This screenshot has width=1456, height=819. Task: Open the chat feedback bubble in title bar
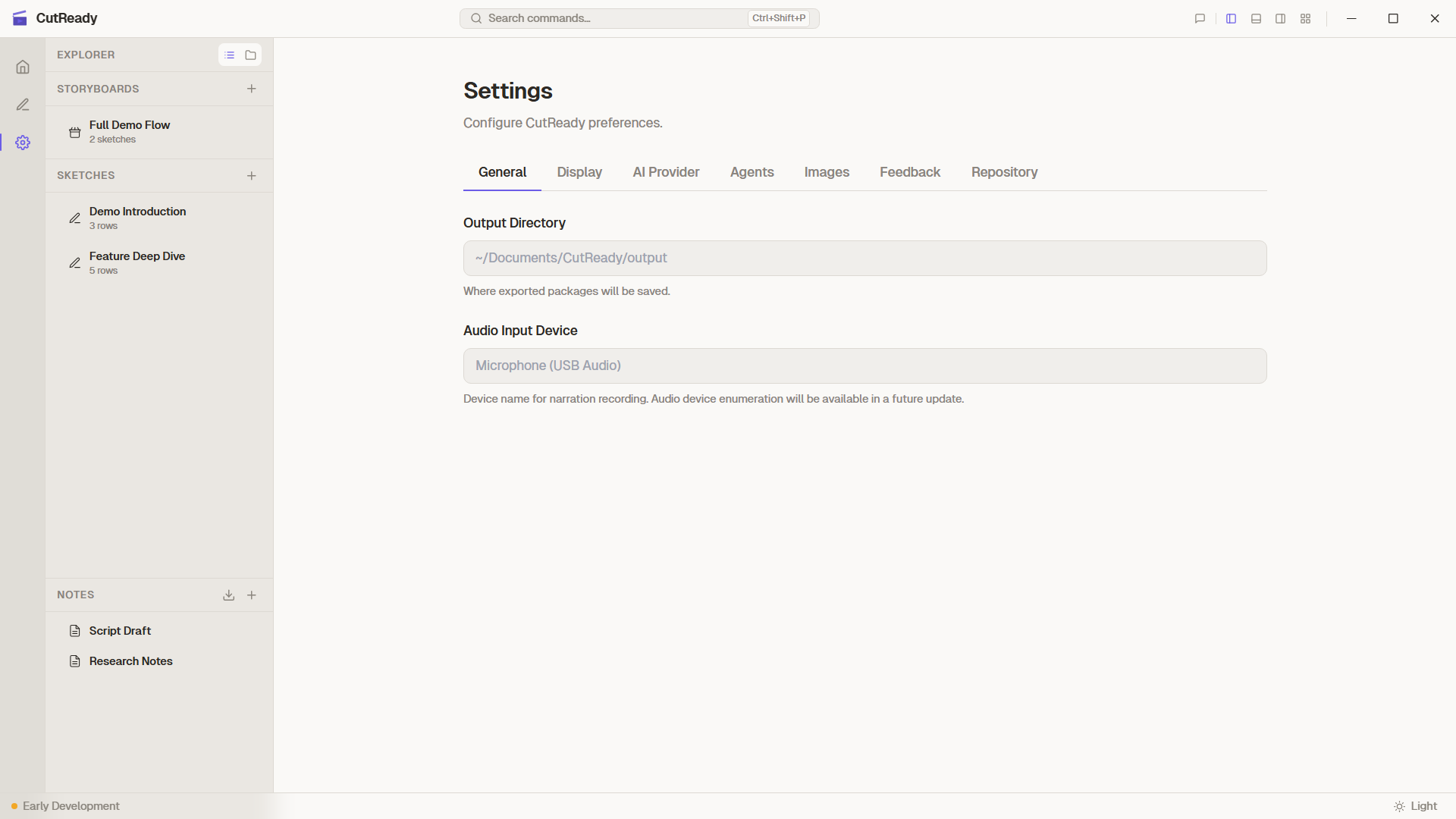1200,18
